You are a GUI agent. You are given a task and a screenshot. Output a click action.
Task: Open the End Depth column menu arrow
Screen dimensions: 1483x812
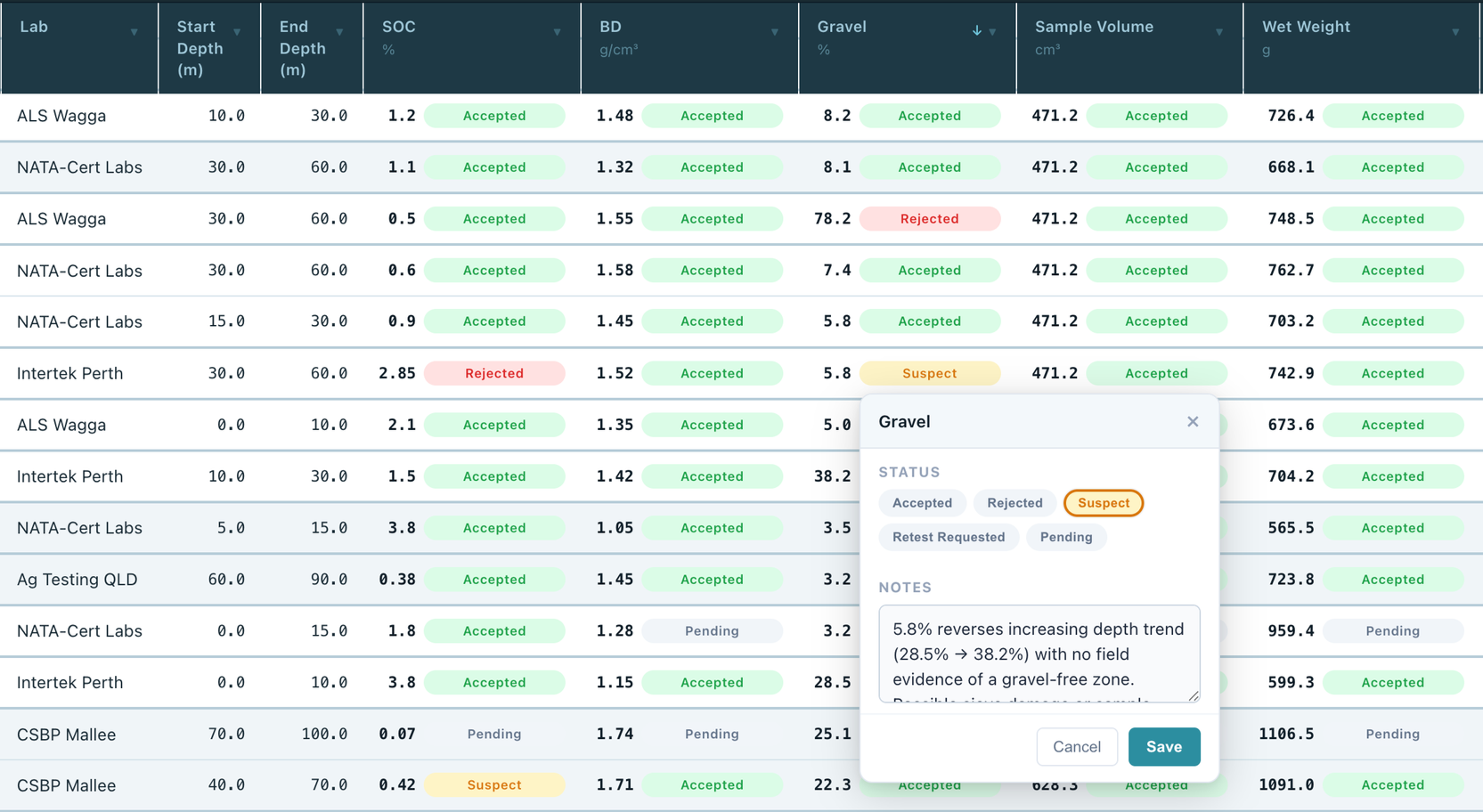pos(339,32)
